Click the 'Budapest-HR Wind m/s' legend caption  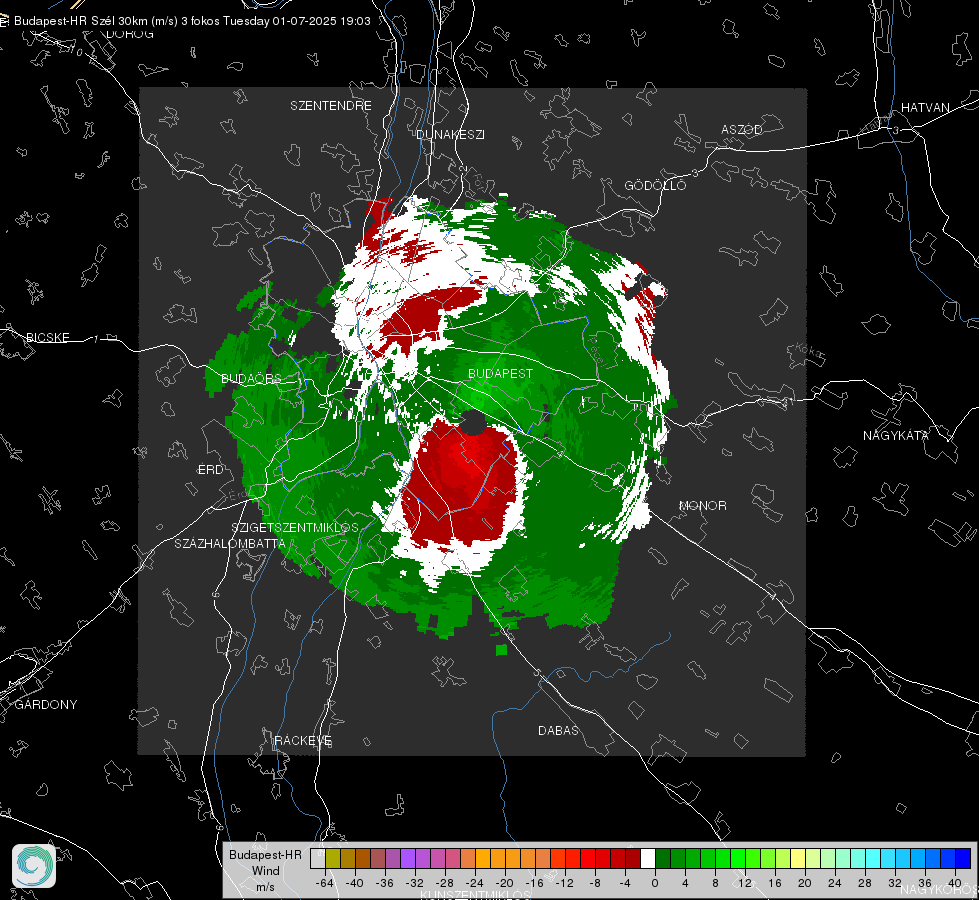coord(265,870)
